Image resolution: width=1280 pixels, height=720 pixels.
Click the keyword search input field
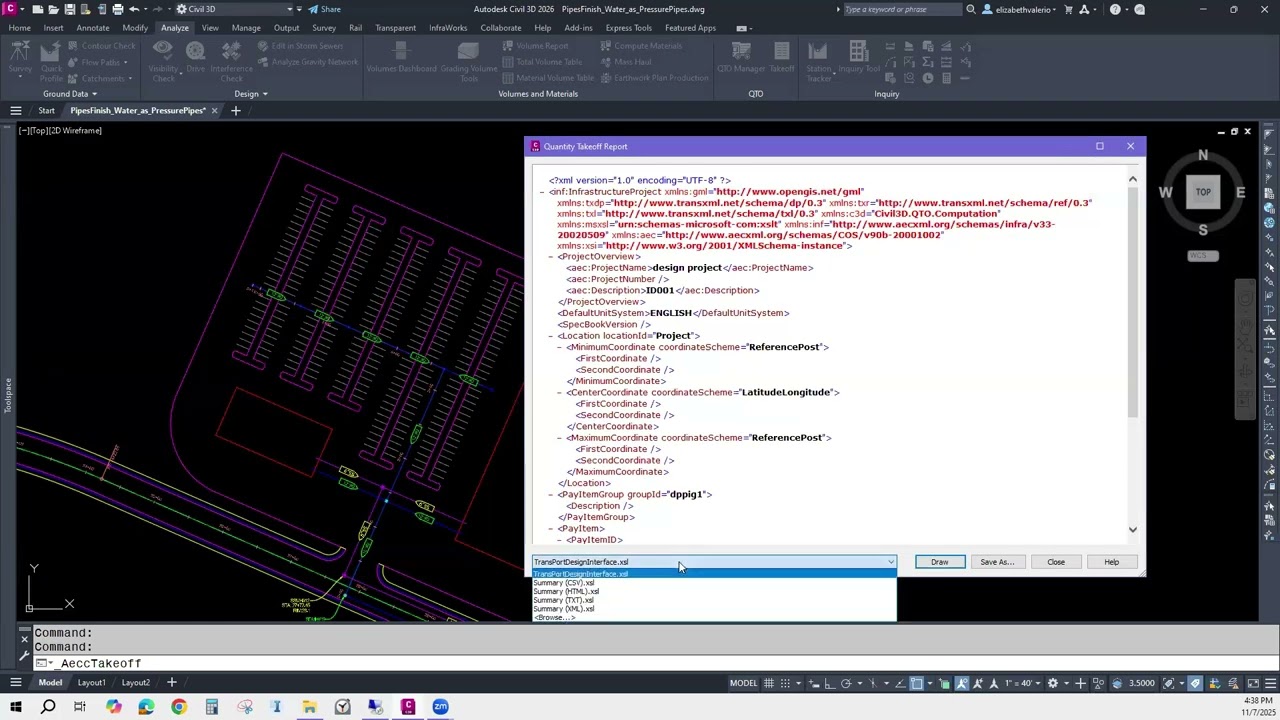902,9
